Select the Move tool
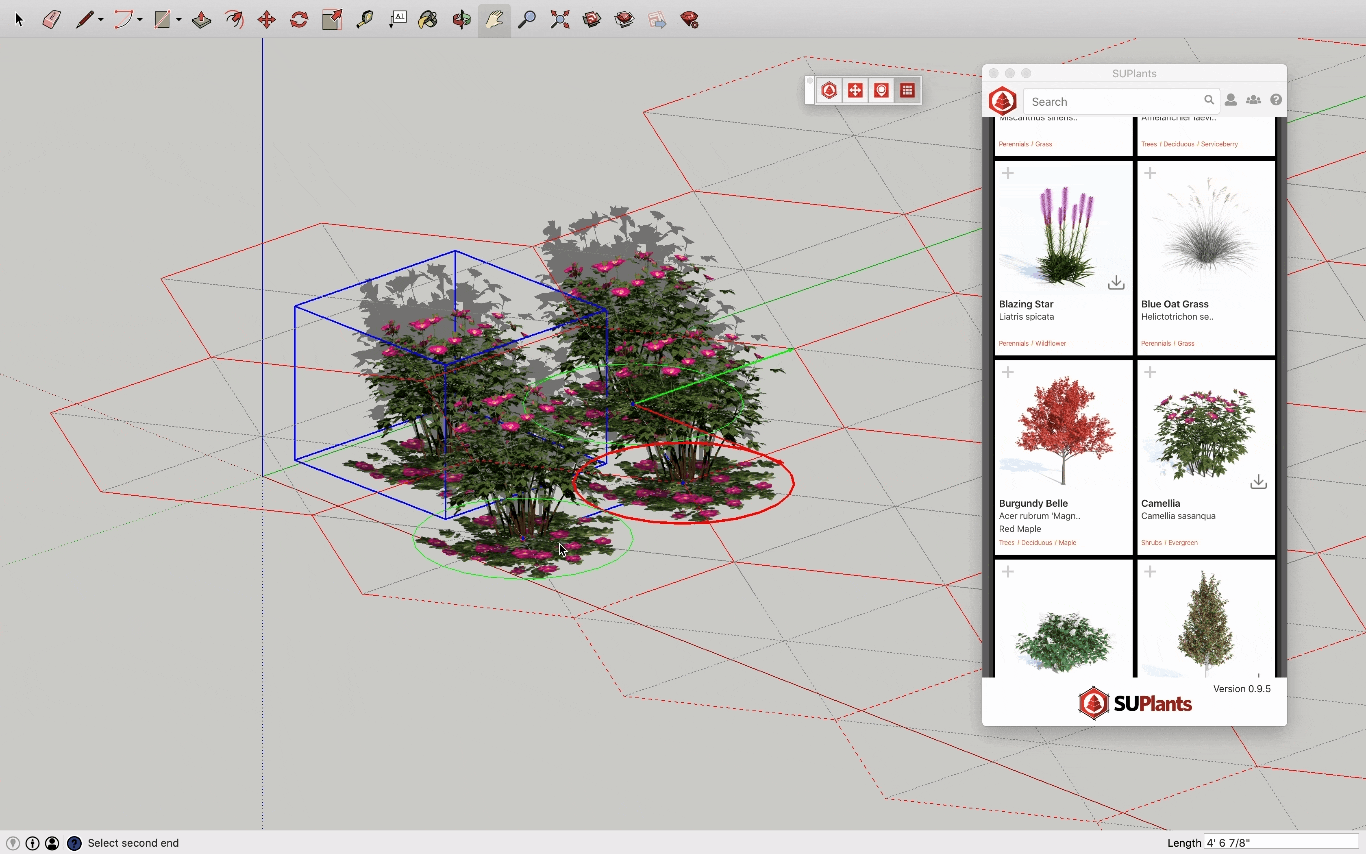The image size is (1366, 854). click(x=267, y=18)
